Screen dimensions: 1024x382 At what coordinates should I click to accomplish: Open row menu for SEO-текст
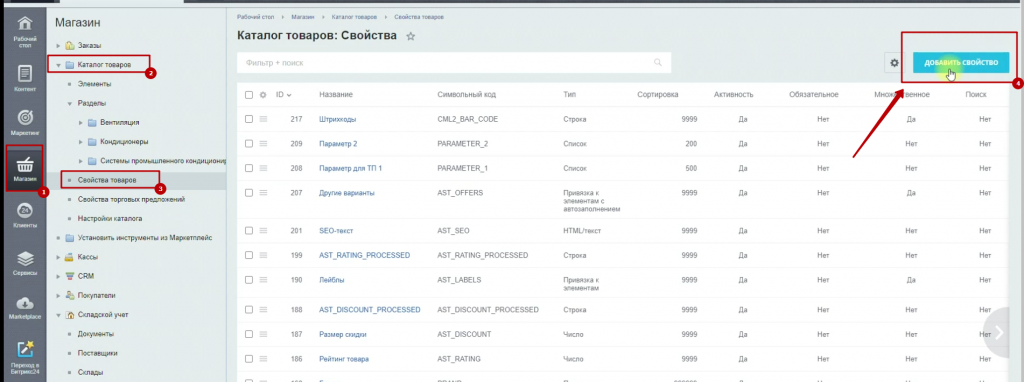coord(264,231)
